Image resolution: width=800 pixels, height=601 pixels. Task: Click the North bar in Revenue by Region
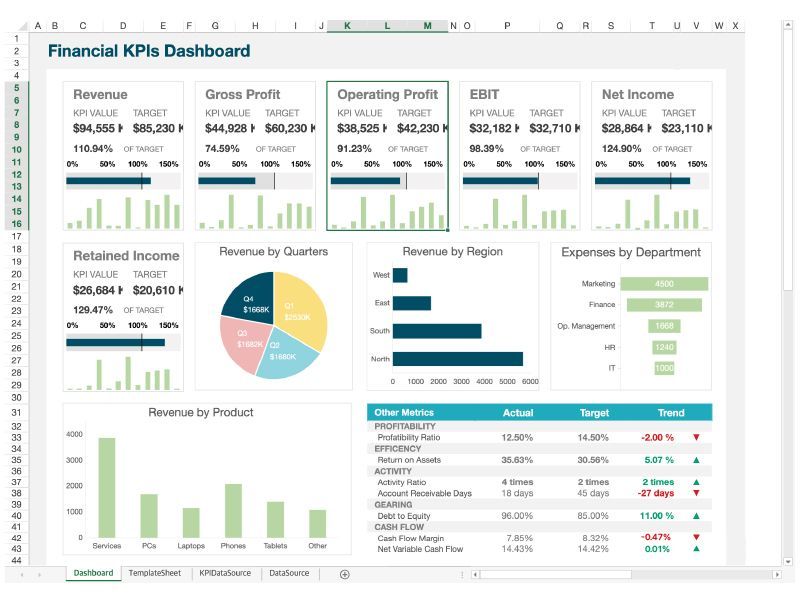pyautogui.click(x=458, y=359)
